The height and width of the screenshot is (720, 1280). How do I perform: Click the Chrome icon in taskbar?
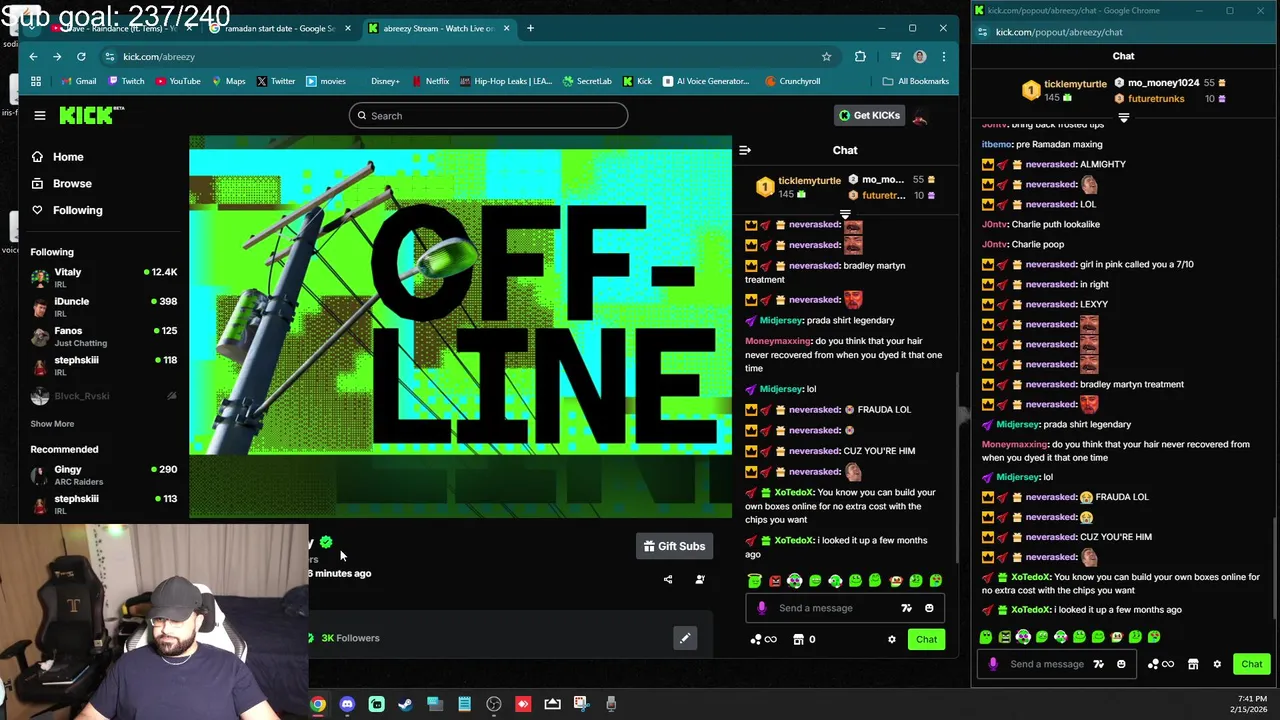(x=317, y=704)
